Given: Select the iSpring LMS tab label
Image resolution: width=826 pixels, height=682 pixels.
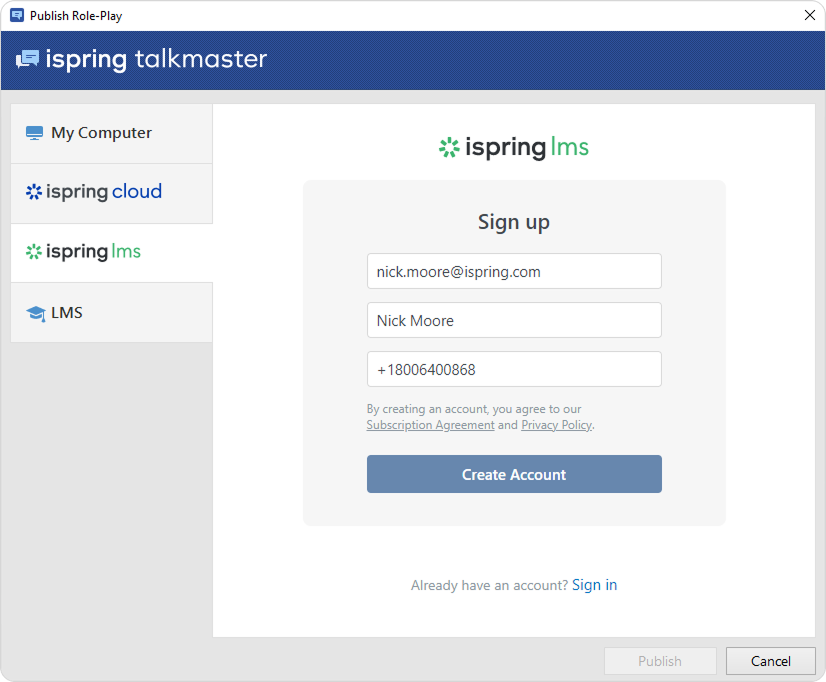Looking at the screenshot, I should pyautogui.click(x=93, y=252).
